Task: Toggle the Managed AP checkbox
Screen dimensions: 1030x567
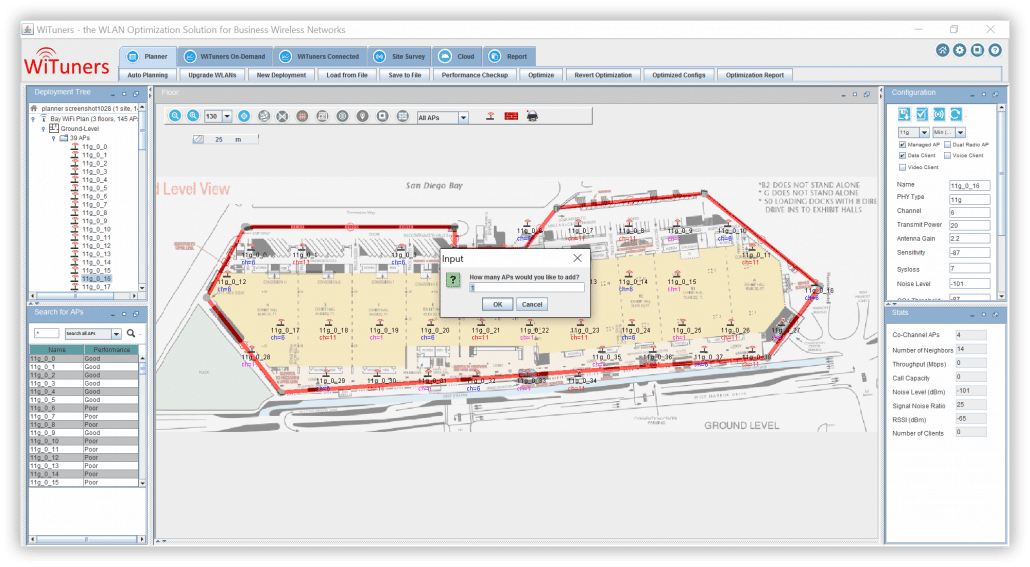Action: [x=902, y=145]
